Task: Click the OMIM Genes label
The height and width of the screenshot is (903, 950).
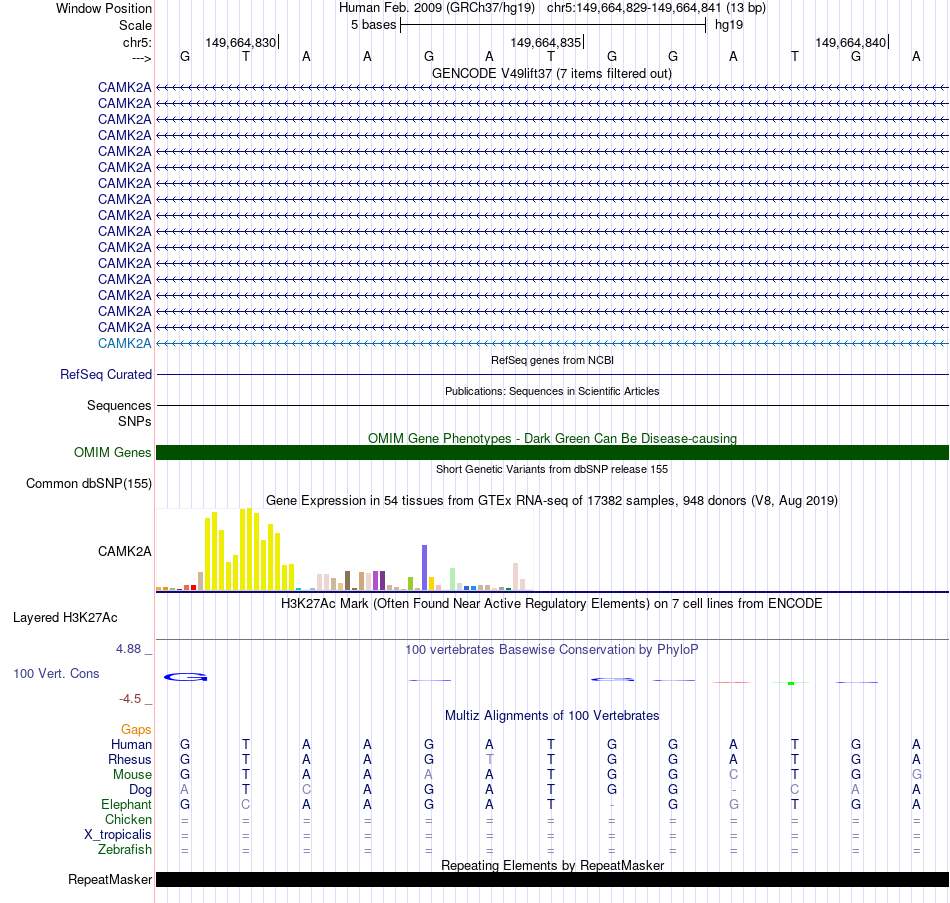Action: 112,453
